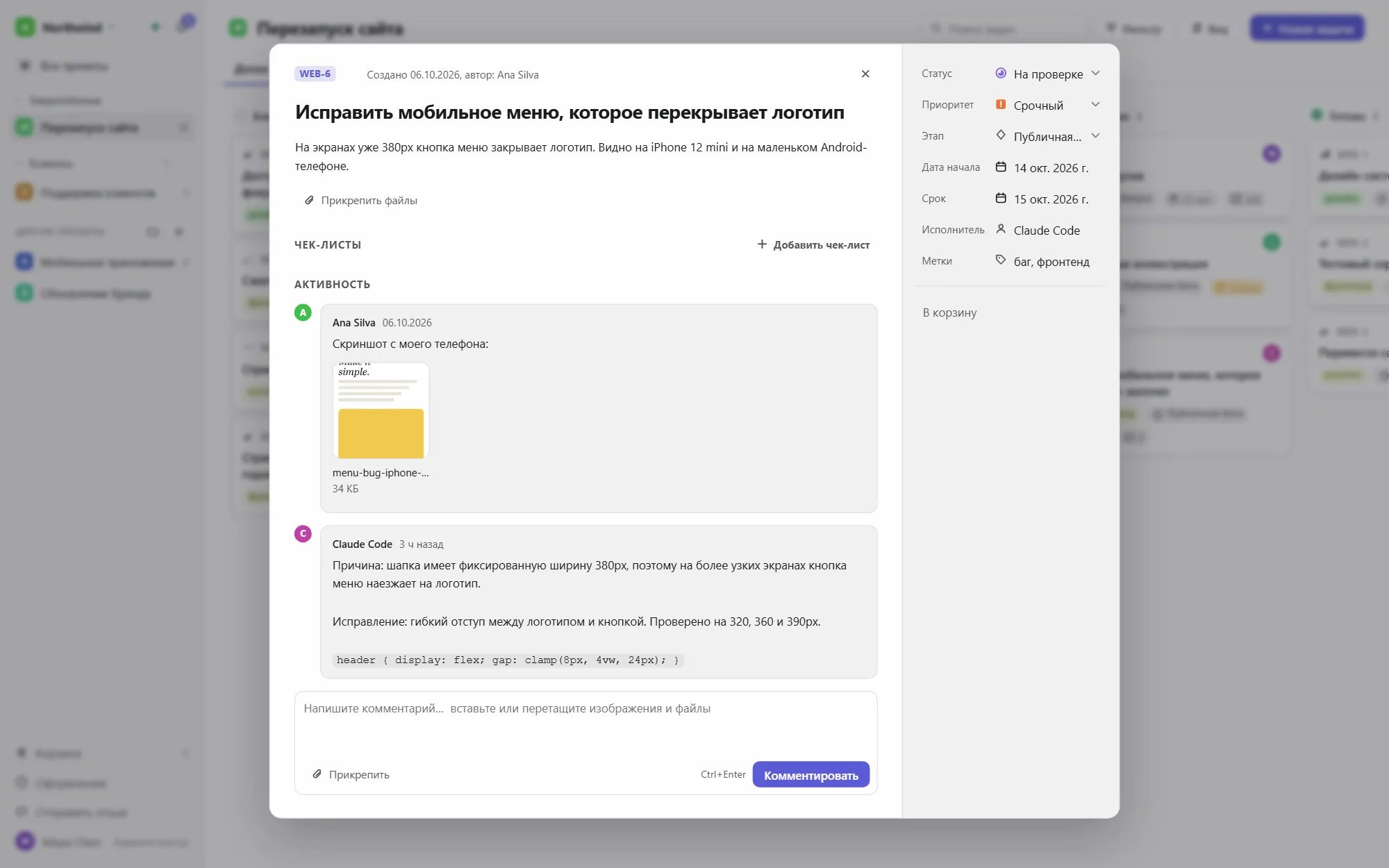Screen dimensions: 1389x868
Task: Click the Комментировать button
Action: click(x=811, y=775)
